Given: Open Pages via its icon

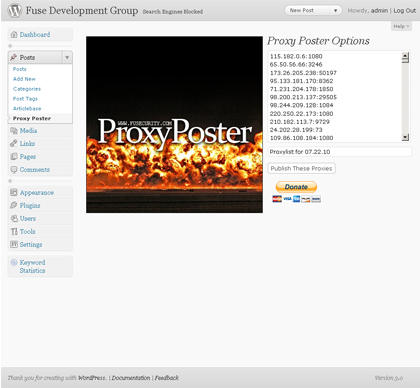Looking at the screenshot, I should pos(14,156).
